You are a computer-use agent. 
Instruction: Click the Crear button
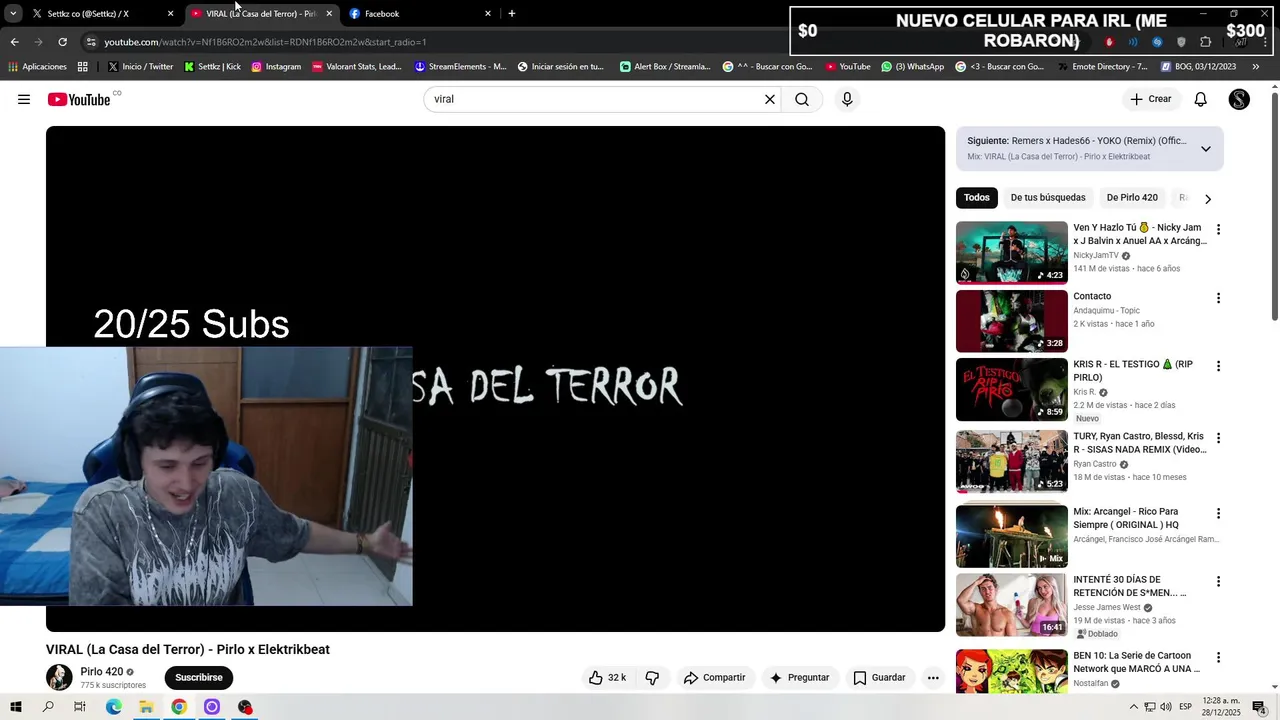tap(1151, 99)
